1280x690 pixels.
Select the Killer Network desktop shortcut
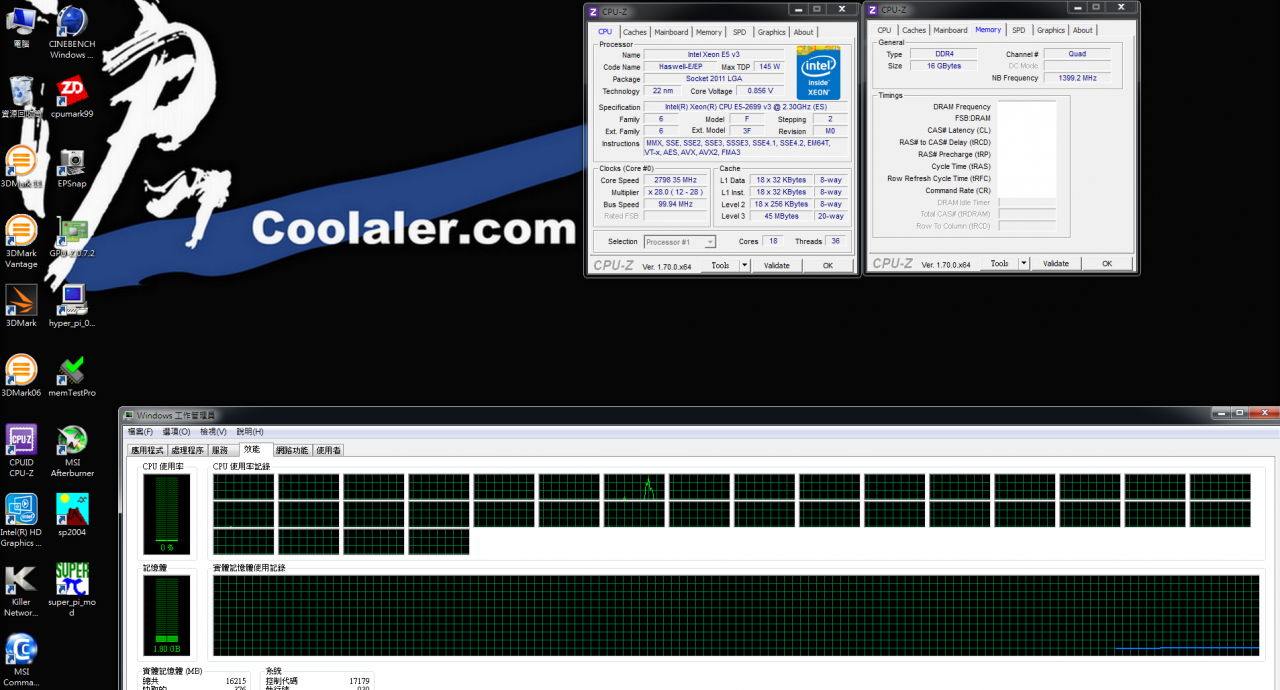pos(21,591)
